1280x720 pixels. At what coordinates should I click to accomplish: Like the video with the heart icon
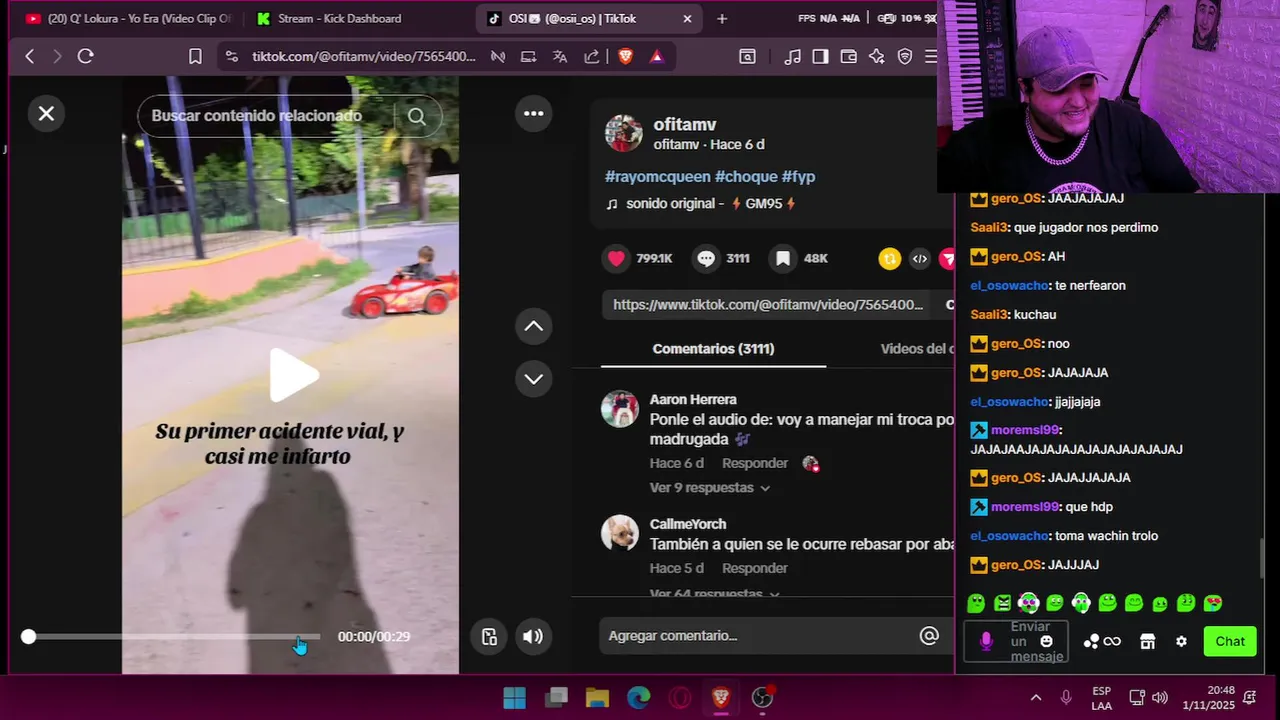[616, 258]
